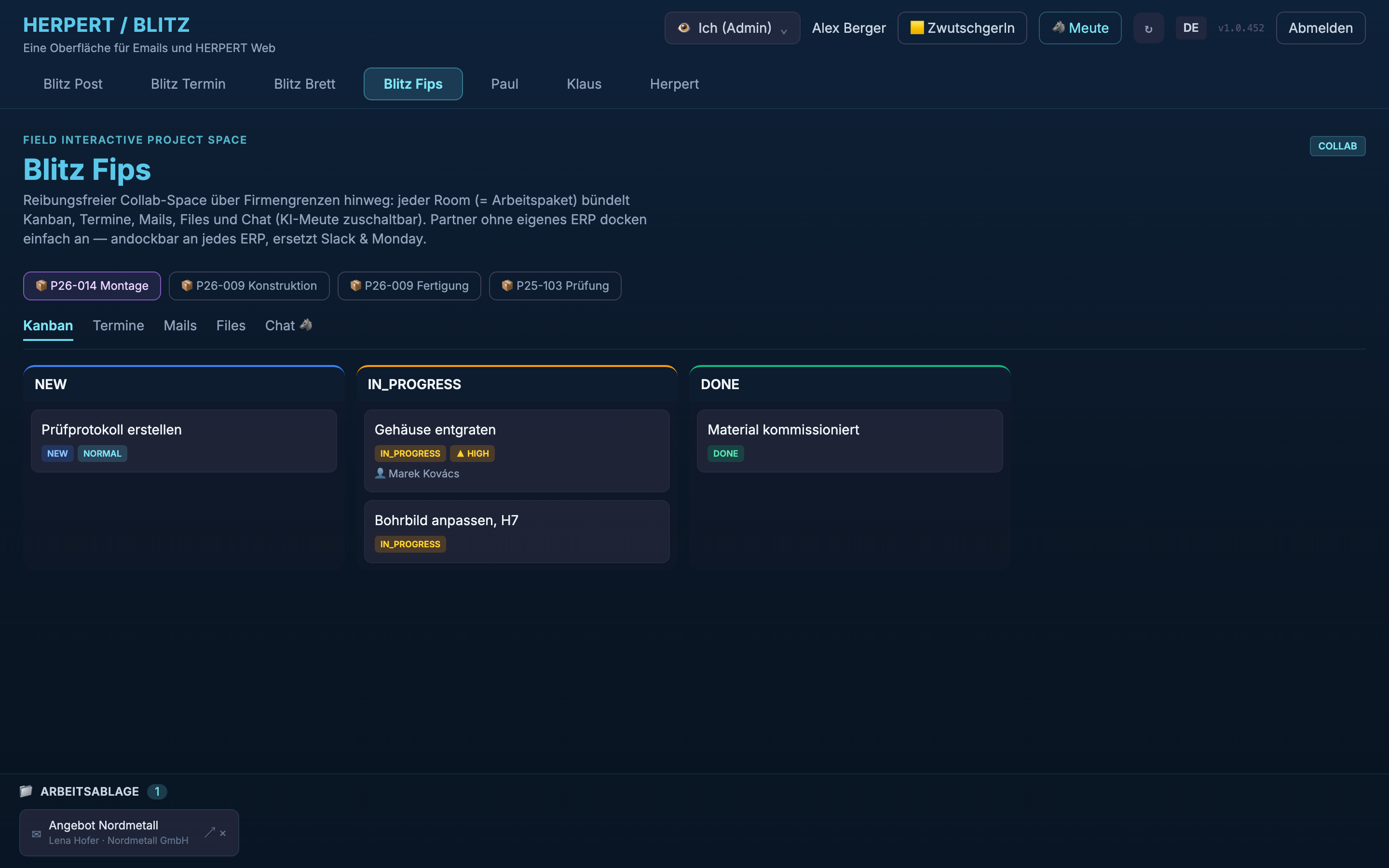The image size is (1389, 868).
Task: Switch to the Mails sub-tab
Action: [x=180, y=325]
